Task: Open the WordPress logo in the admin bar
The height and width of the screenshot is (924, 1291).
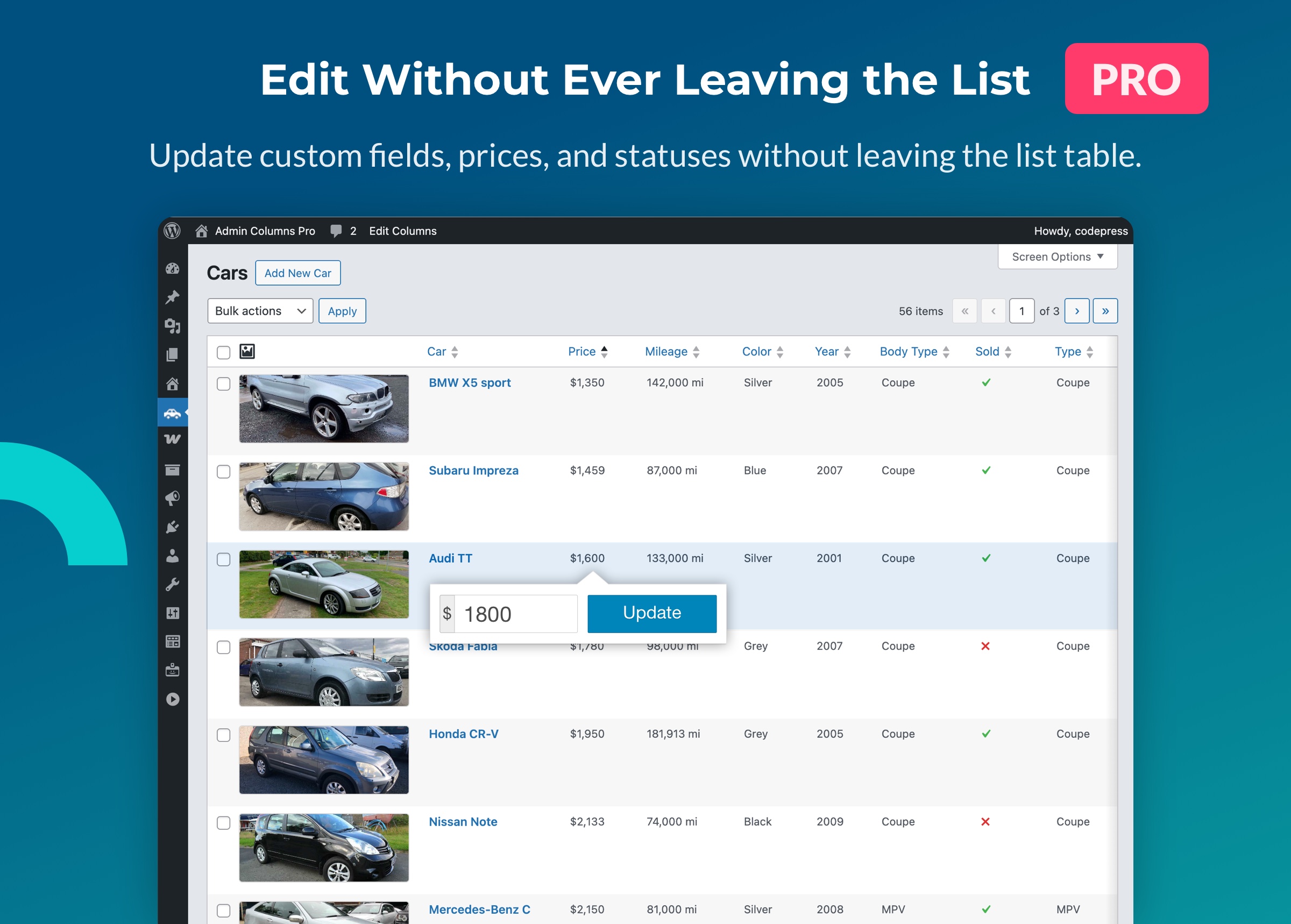Action: (172, 230)
